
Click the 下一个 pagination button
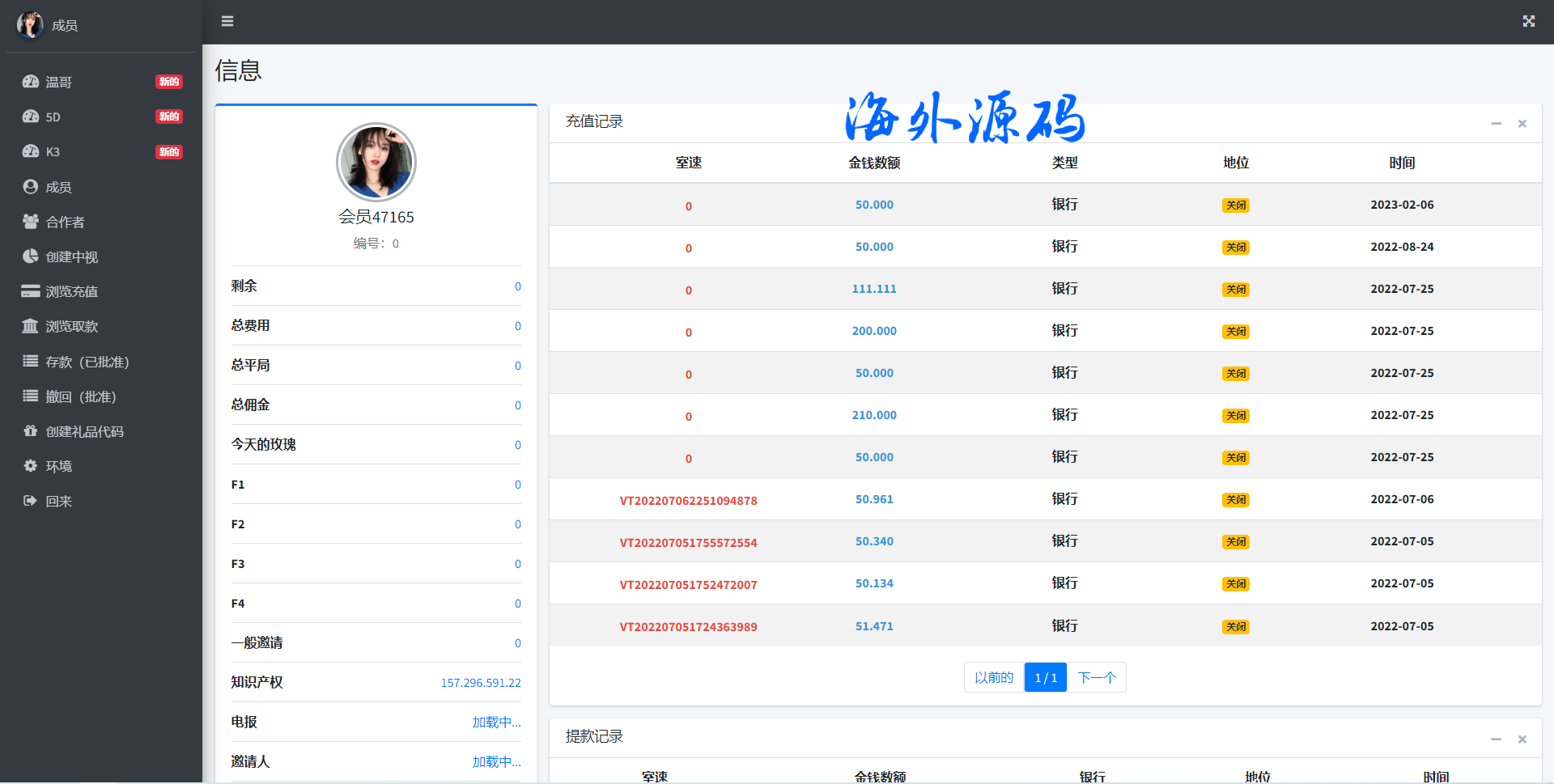click(x=1096, y=677)
